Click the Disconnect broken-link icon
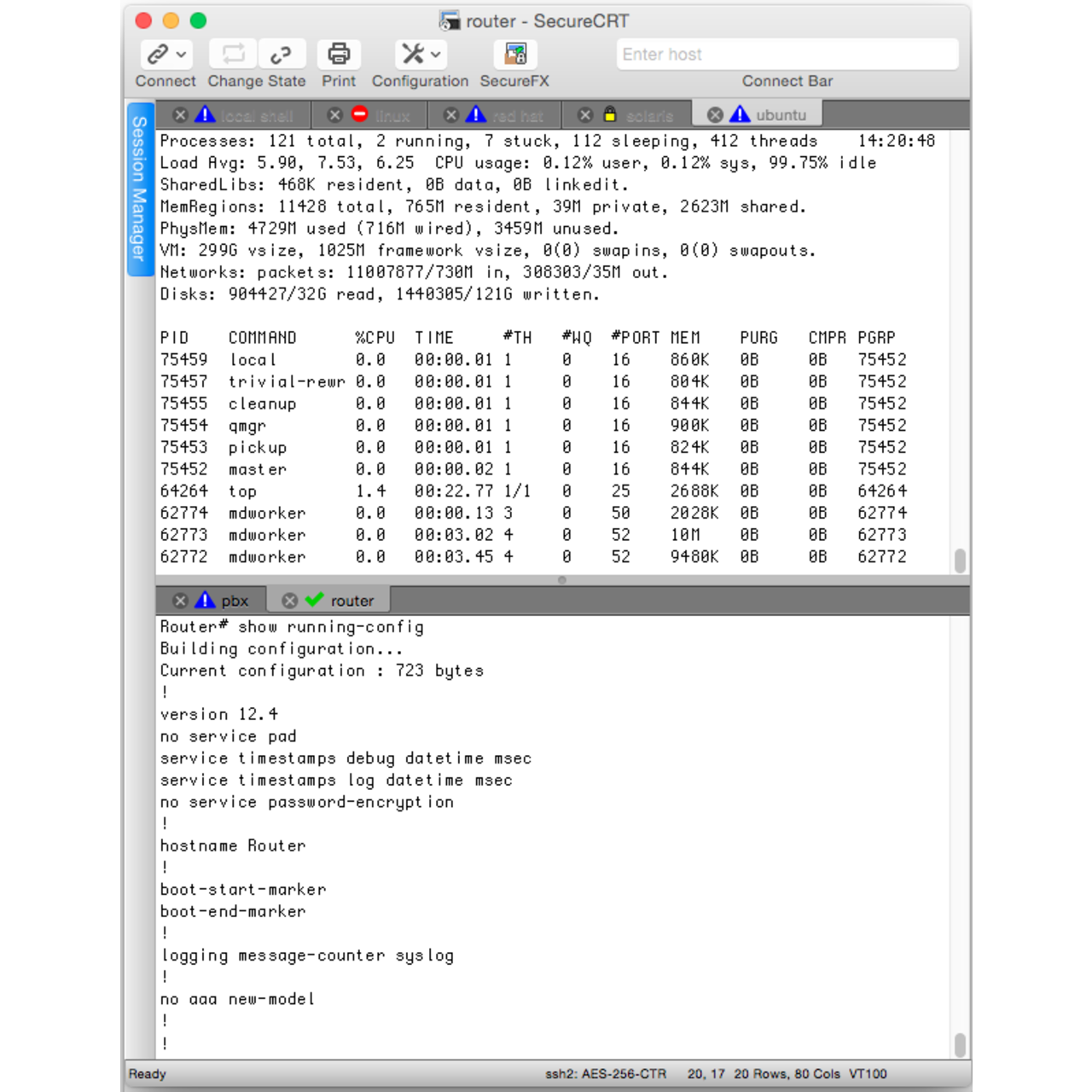 281,55
